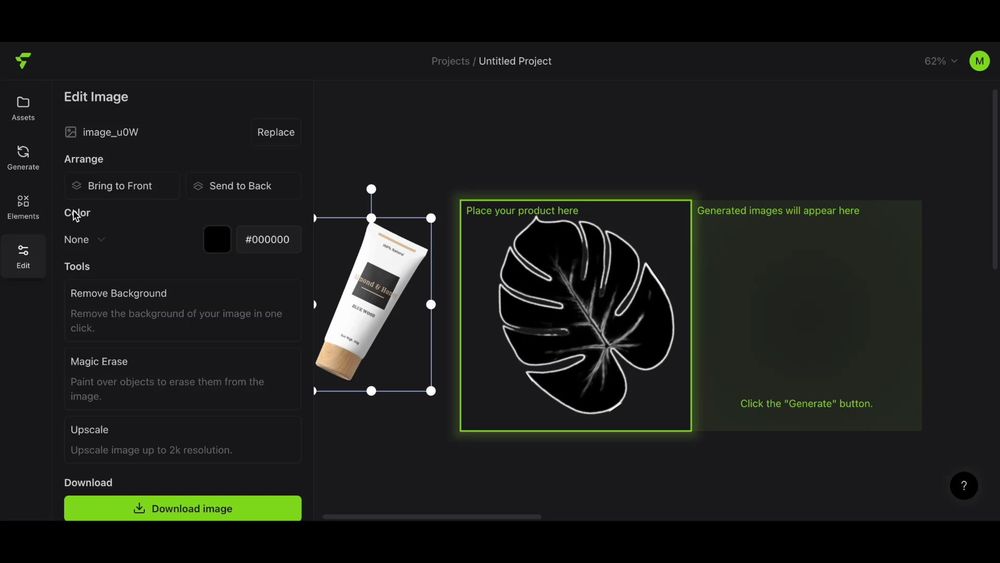Screen dimensions: 1000x563
Task: Select the Edit sidebar tab
Action: tap(23, 256)
